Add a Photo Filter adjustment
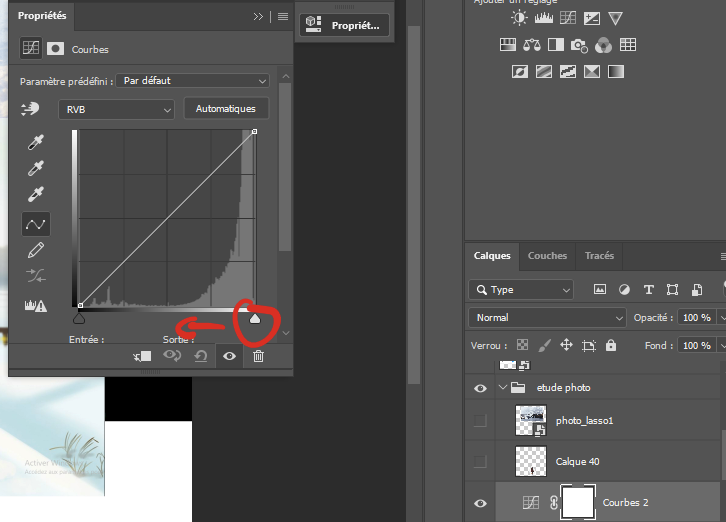The image size is (726, 522). [x=578, y=44]
